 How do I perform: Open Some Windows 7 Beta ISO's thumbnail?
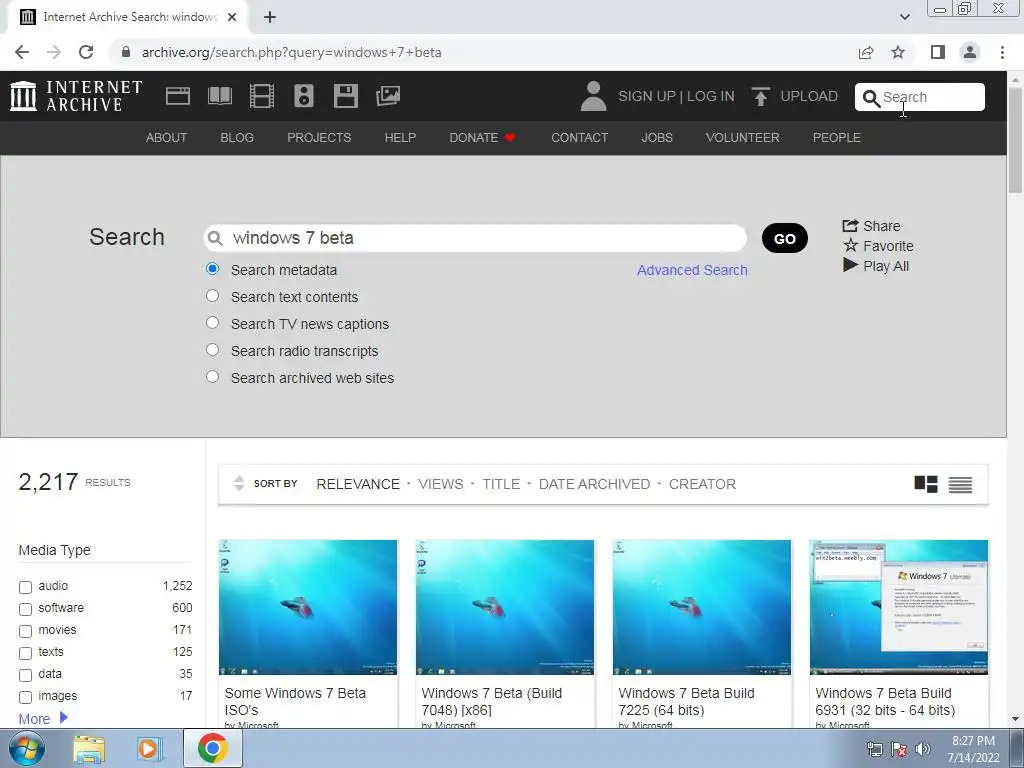[x=308, y=607]
